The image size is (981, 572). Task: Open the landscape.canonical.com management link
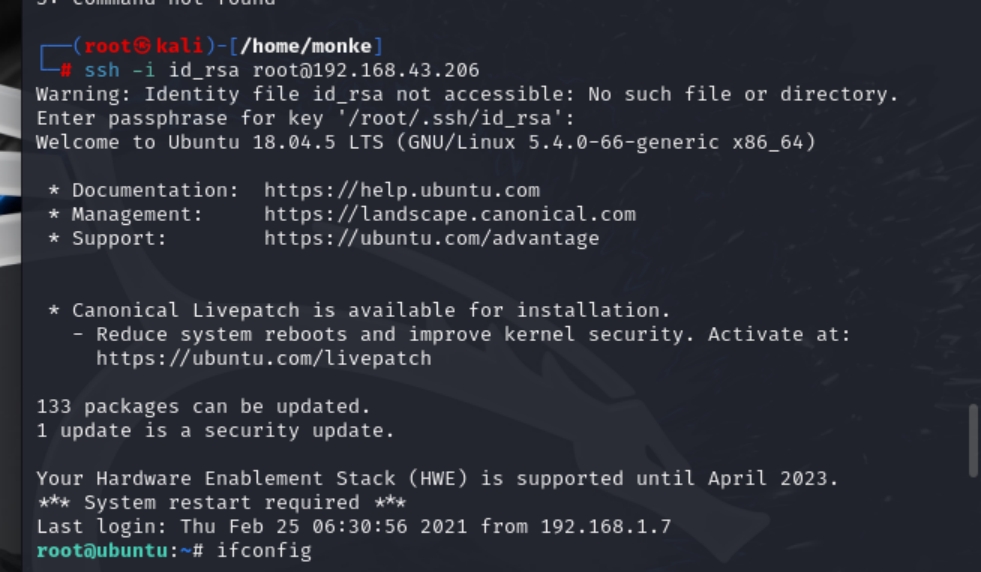(449, 214)
